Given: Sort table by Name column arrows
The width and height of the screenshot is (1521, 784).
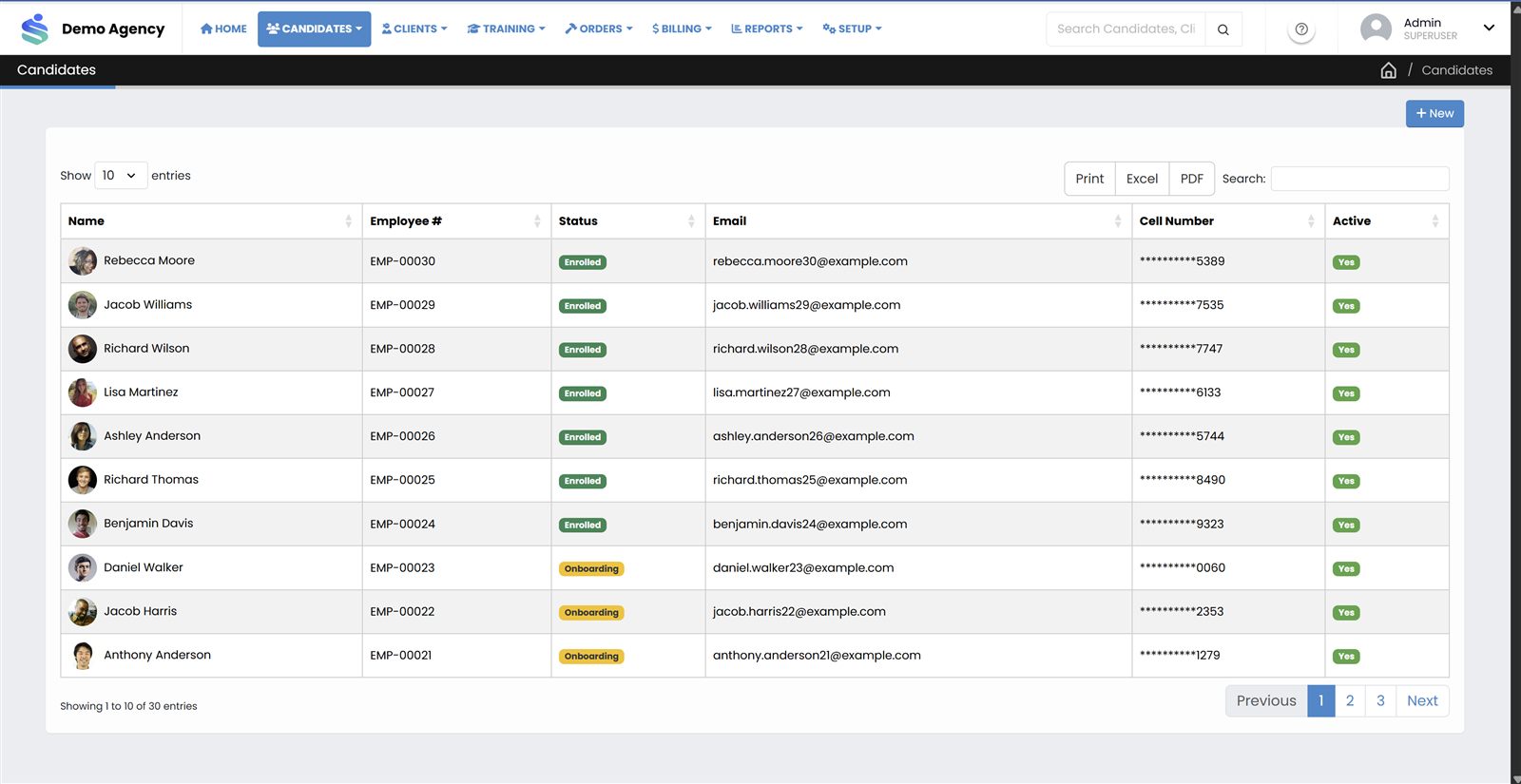Looking at the screenshot, I should point(348,221).
